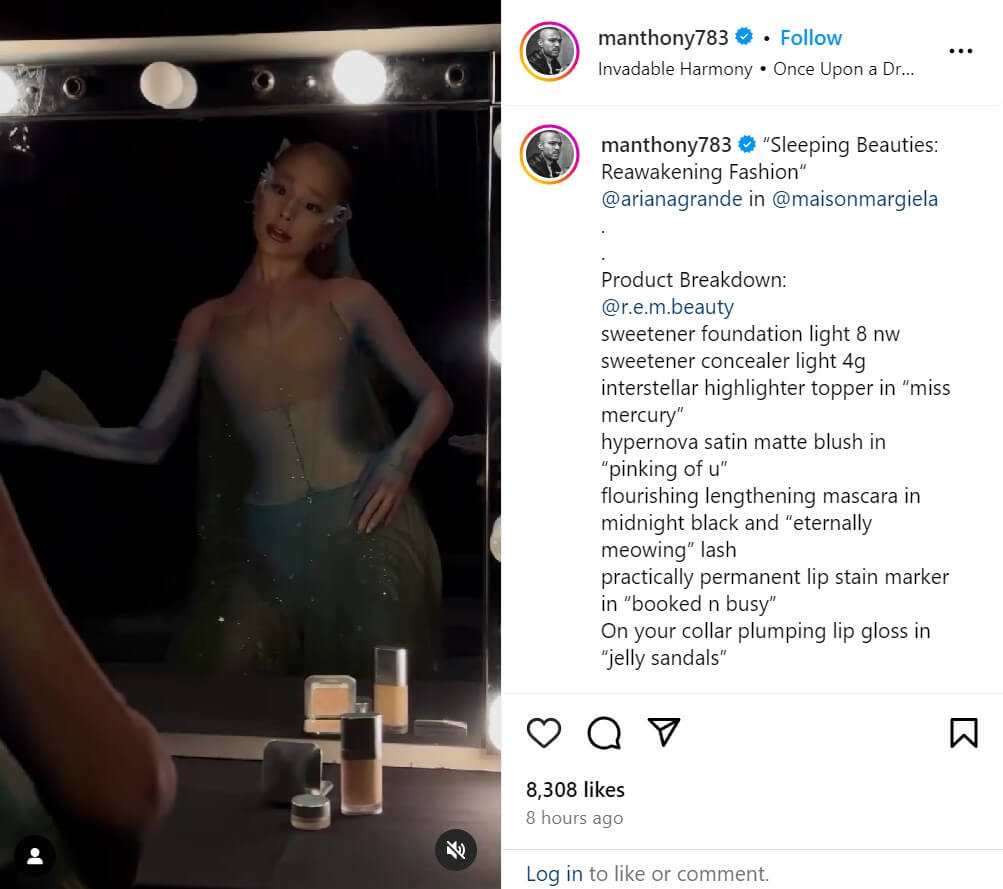
Task: Save post with the bookmark icon
Action: 963,733
